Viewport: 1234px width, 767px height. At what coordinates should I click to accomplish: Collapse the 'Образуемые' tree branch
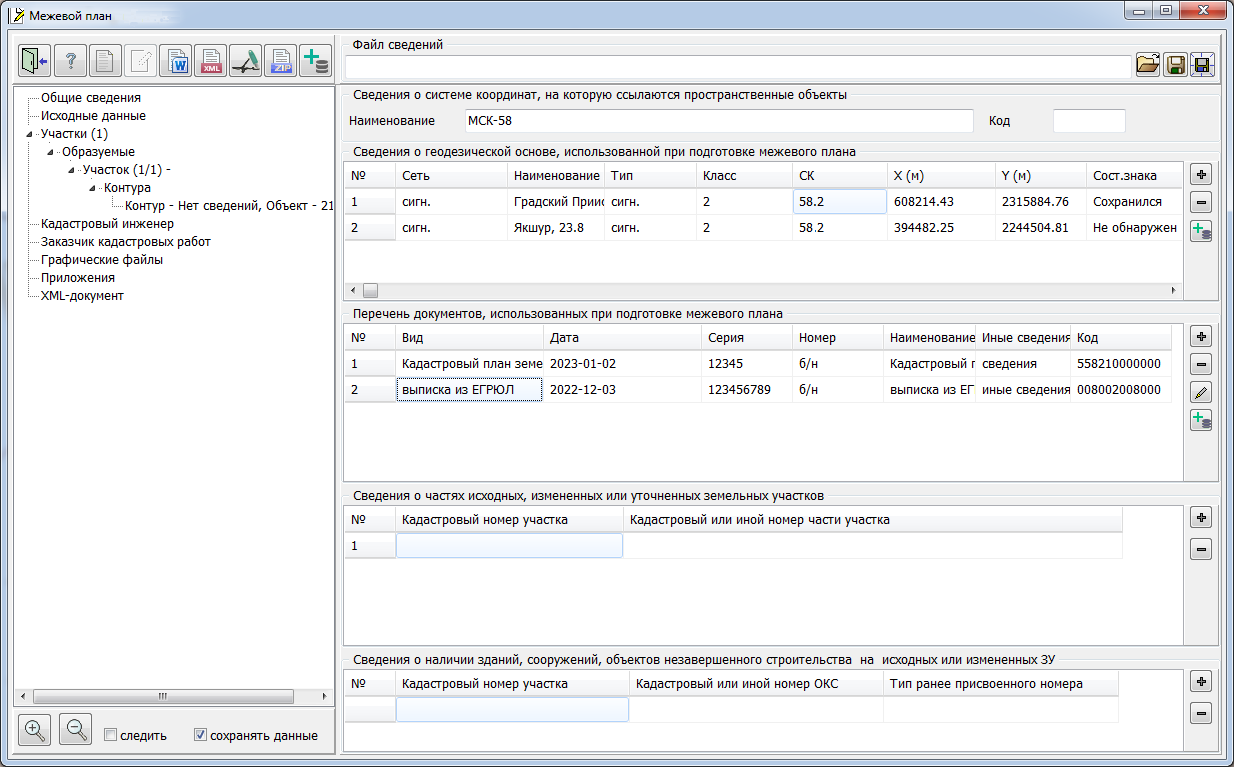pyautogui.click(x=51, y=152)
